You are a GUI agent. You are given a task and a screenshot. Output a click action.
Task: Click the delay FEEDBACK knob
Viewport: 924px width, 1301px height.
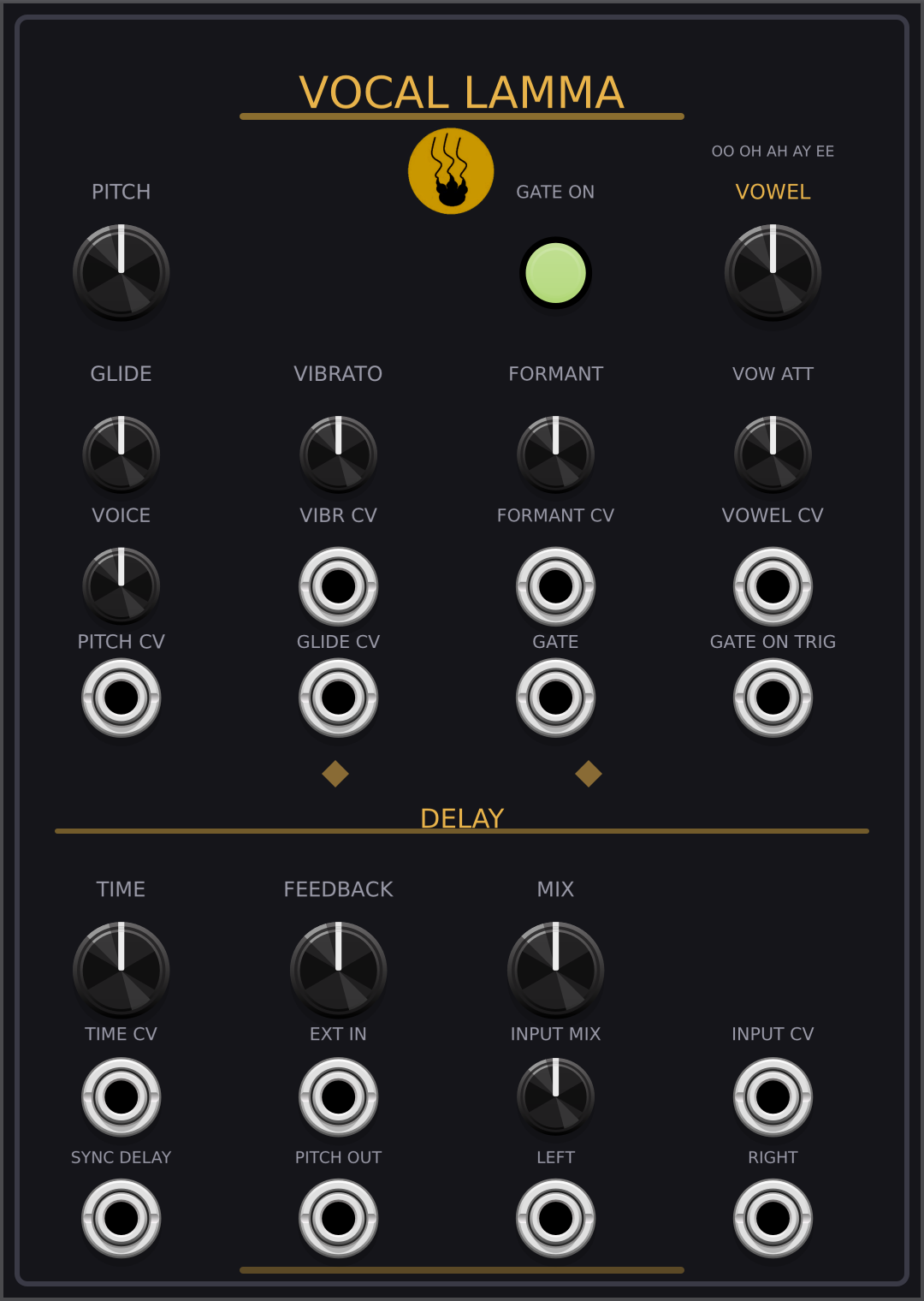coord(339,971)
